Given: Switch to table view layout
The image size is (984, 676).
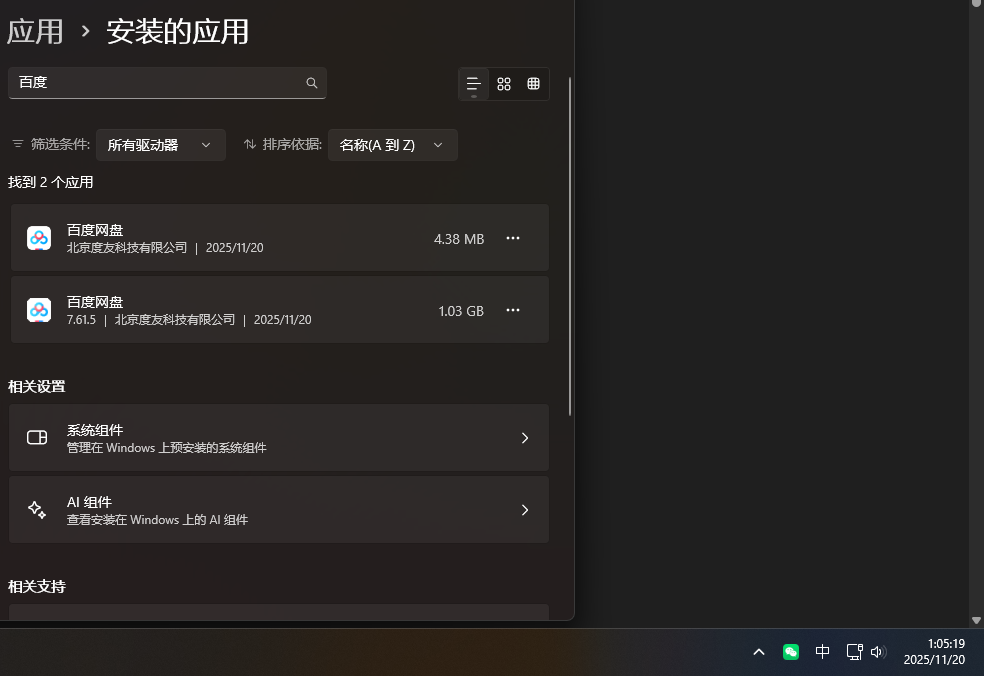Looking at the screenshot, I should pos(534,84).
